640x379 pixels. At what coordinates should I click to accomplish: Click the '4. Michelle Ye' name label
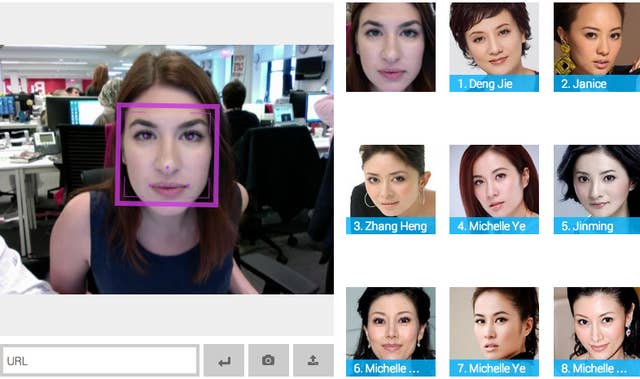point(491,226)
